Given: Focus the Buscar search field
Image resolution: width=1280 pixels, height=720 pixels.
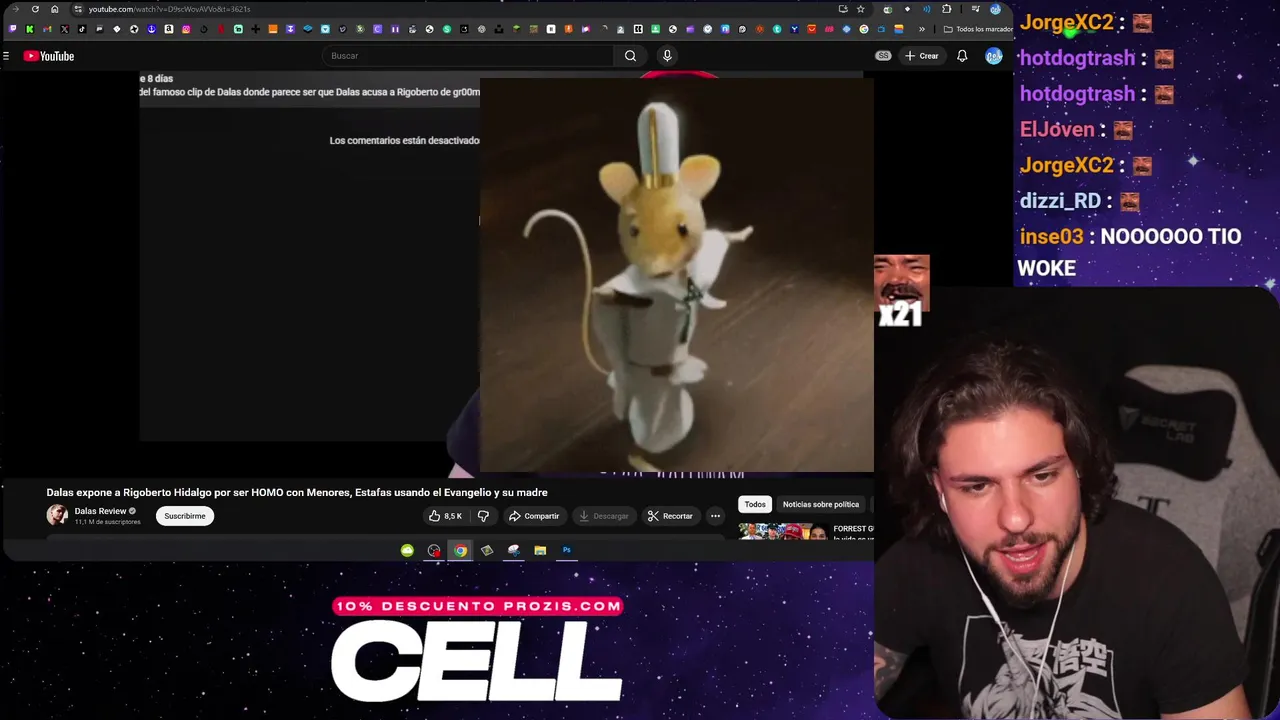Looking at the screenshot, I should 468,56.
